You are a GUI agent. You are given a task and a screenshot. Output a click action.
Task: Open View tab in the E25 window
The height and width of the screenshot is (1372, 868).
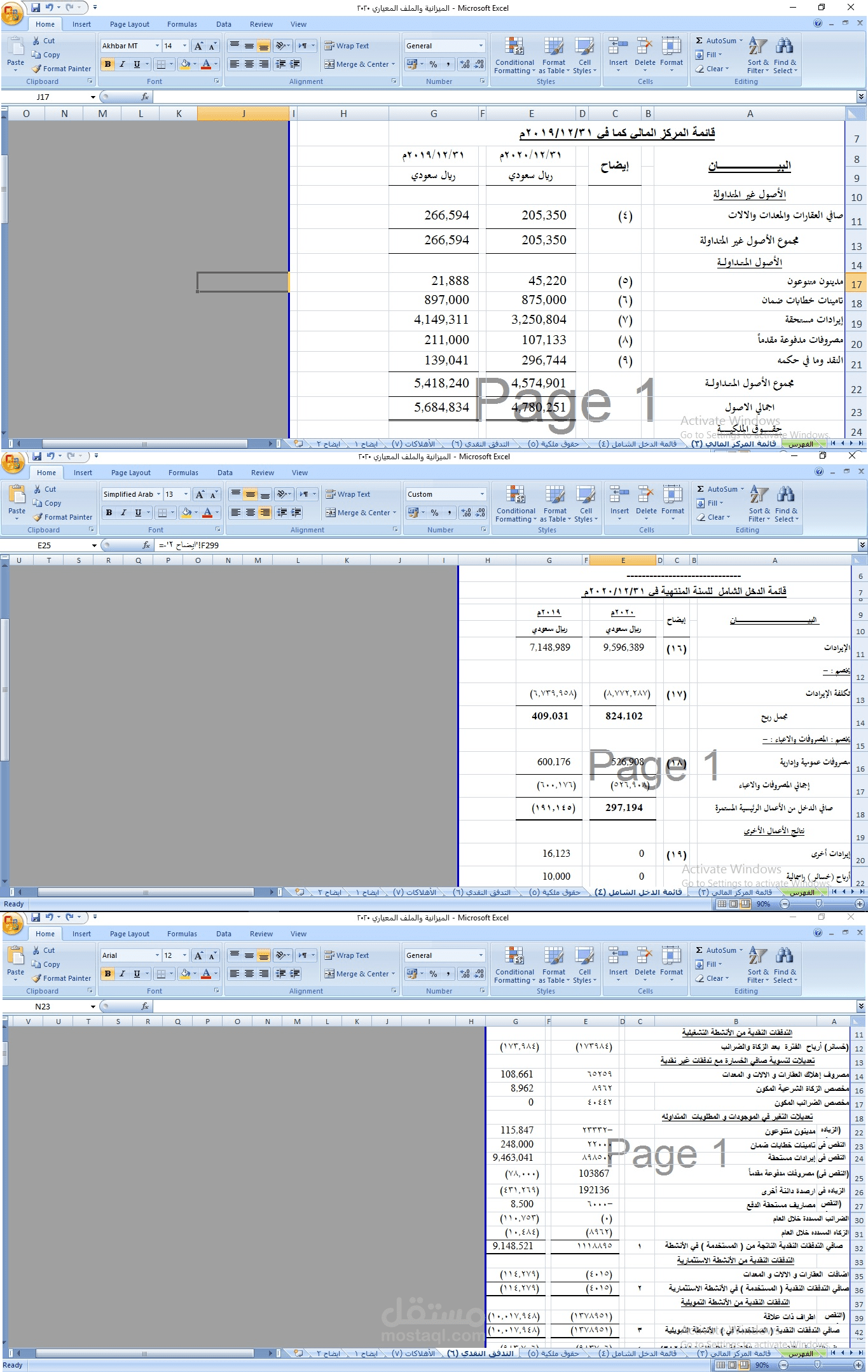300,473
